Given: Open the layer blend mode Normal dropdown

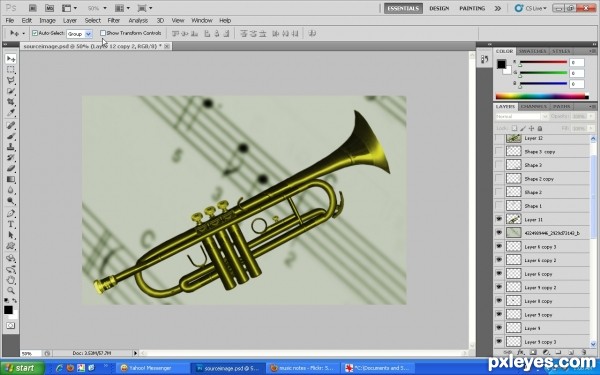Looking at the screenshot, I should point(522,116).
